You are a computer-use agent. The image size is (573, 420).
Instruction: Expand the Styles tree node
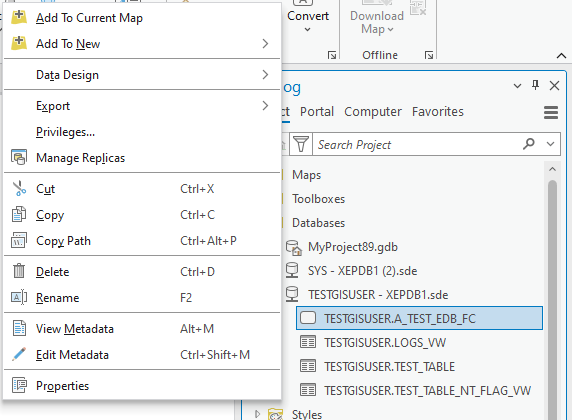257,413
